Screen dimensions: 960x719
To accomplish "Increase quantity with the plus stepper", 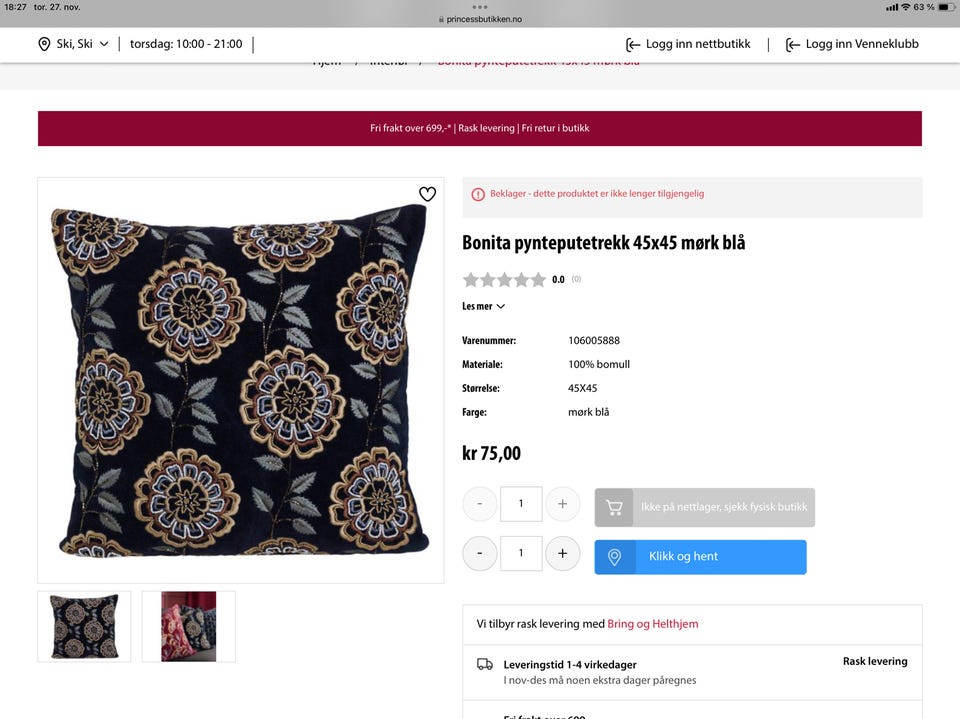I will 563,504.
